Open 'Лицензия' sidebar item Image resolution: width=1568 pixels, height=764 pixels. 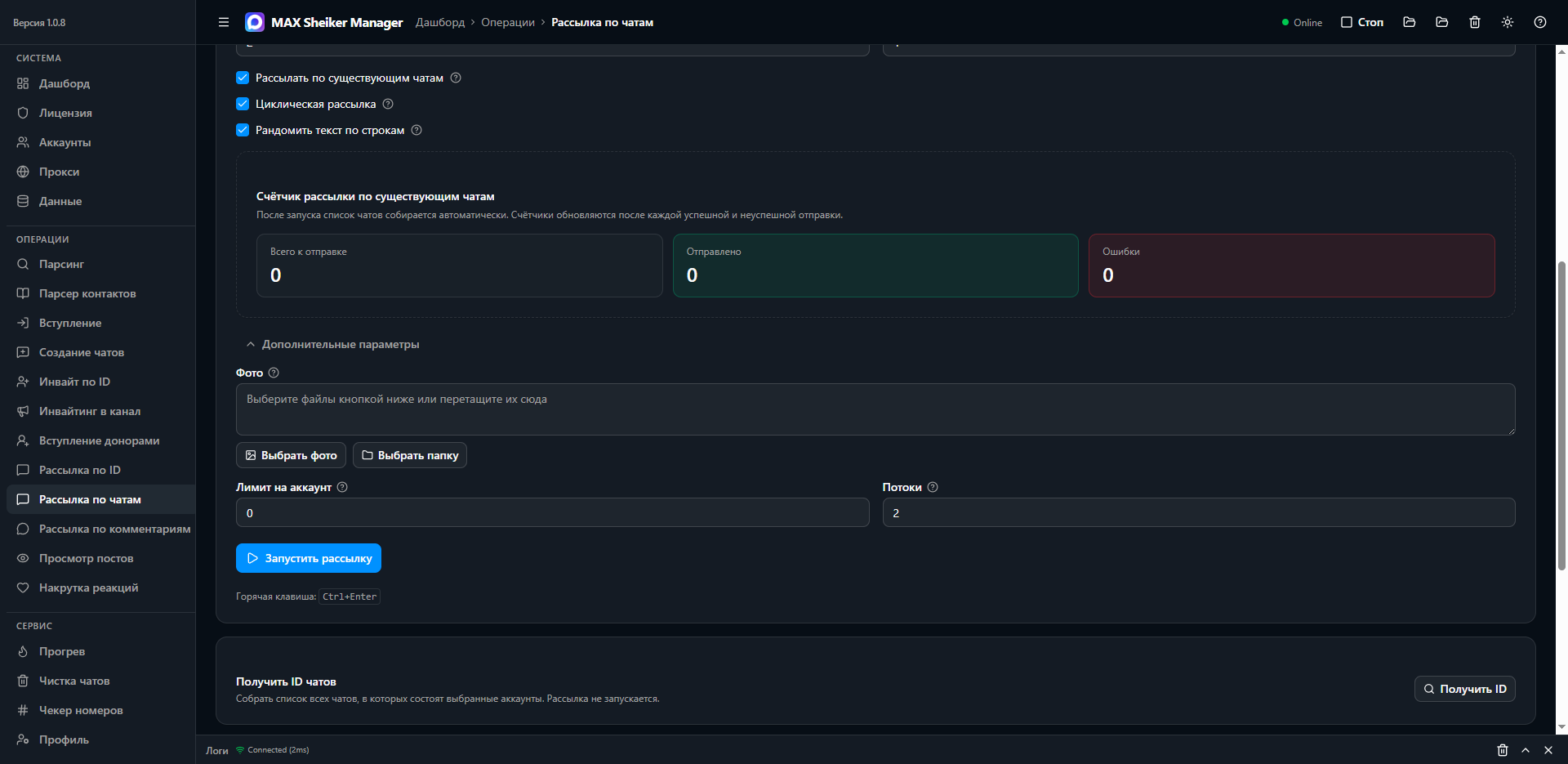tap(100, 113)
